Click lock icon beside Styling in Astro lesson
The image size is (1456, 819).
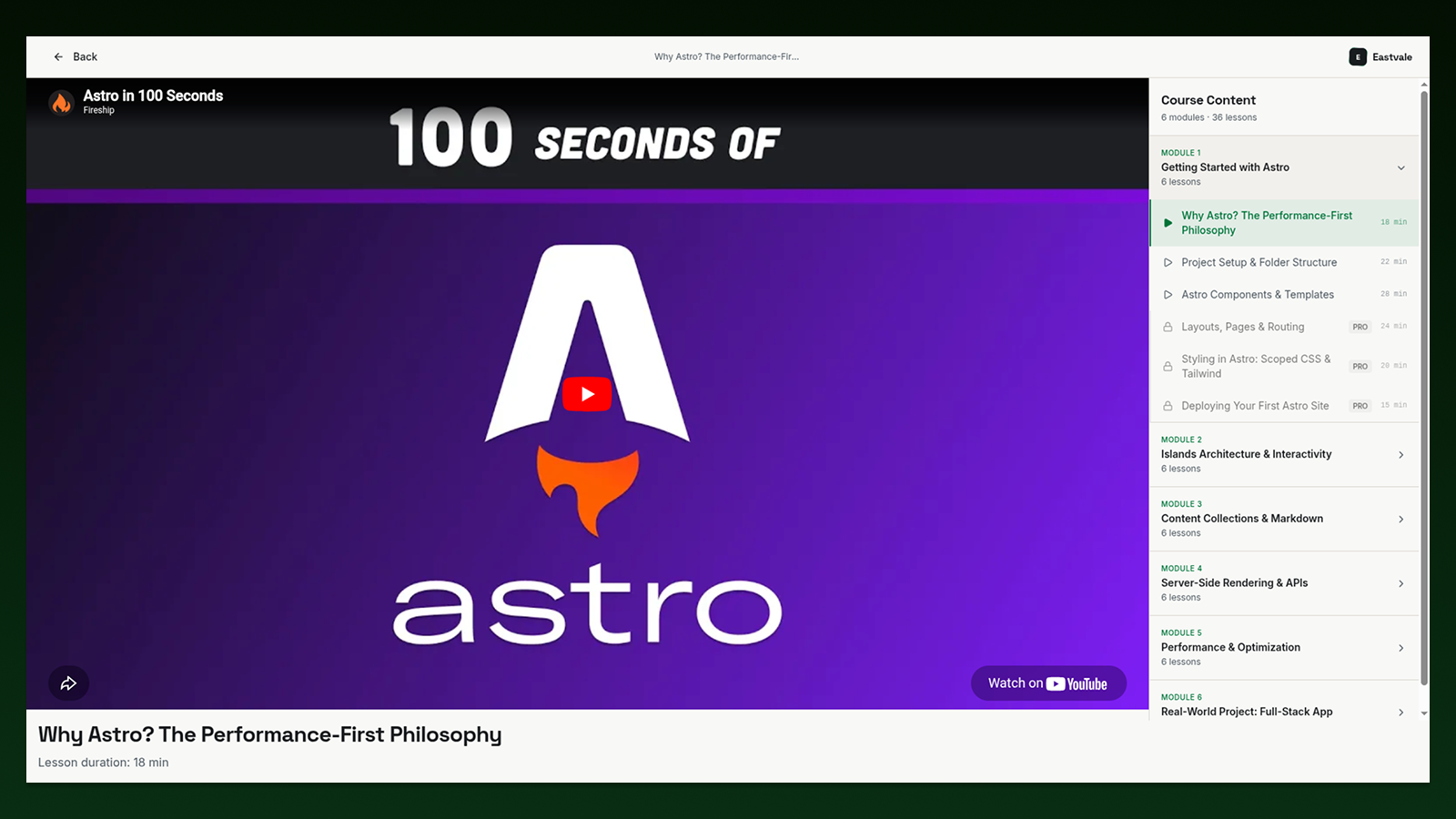pyautogui.click(x=1168, y=367)
